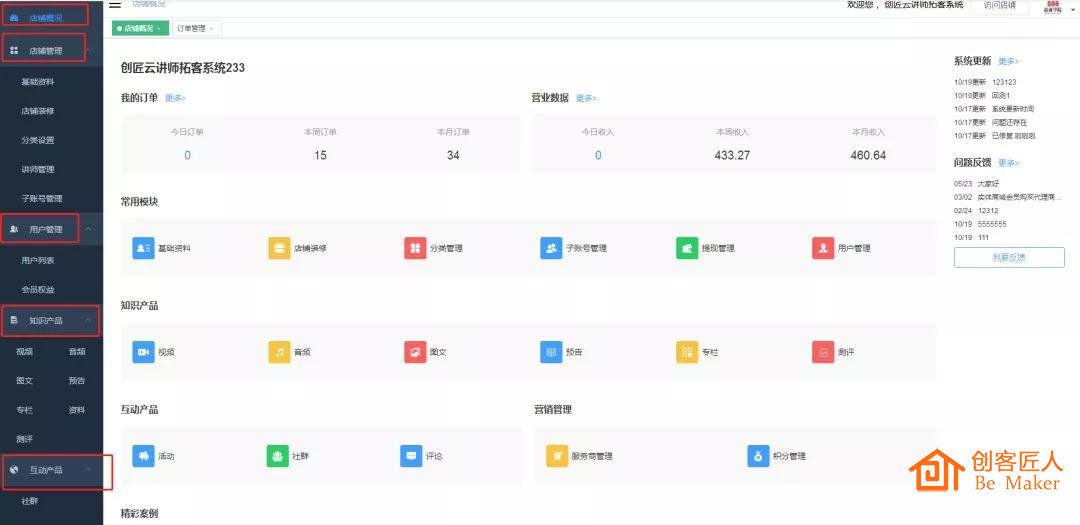The image size is (1080, 525).
Task: Open the 10/17更新 系统更新时间 entry
Action: [x=994, y=109]
